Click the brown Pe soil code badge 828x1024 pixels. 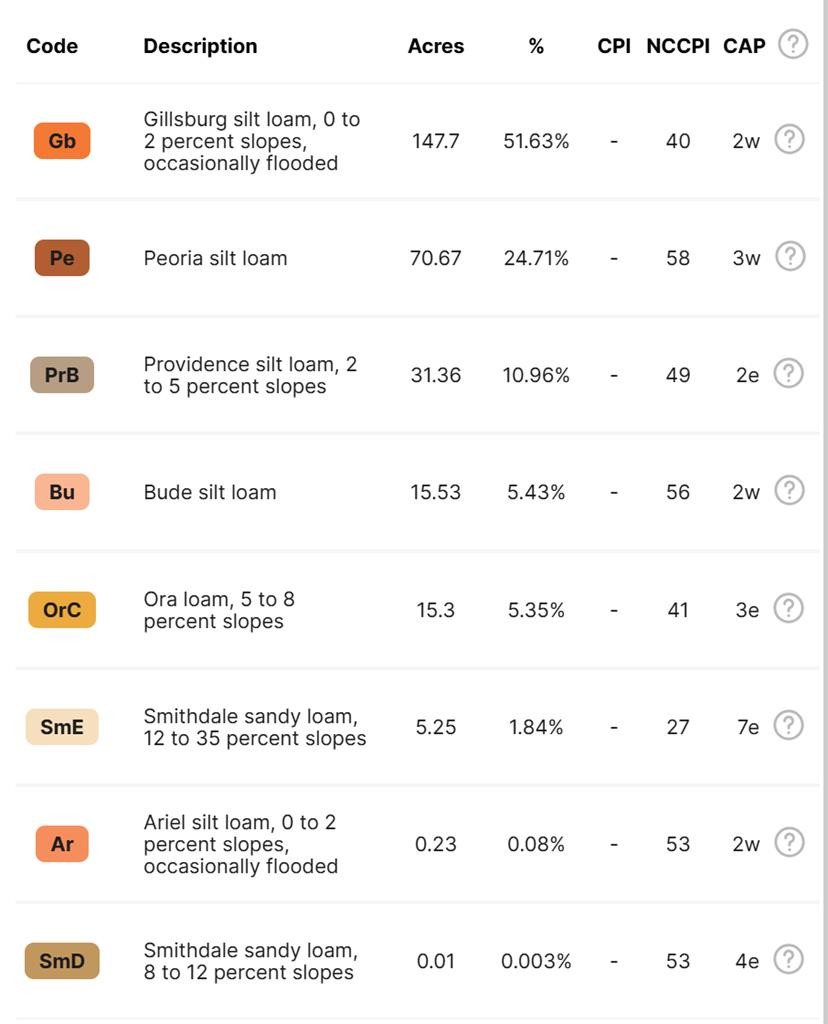click(x=62, y=258)
